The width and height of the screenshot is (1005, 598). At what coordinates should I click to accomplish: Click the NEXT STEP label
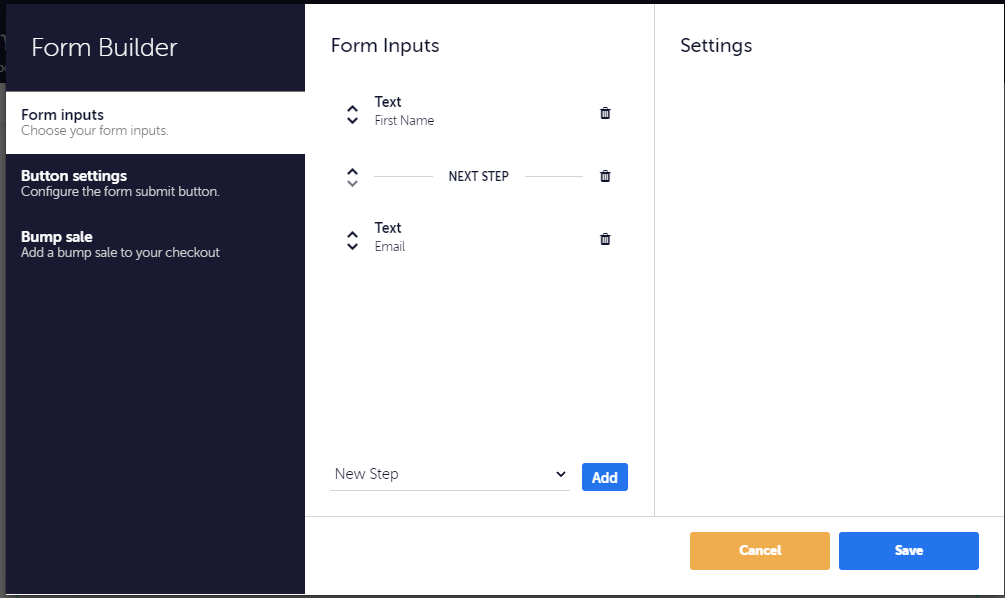point(479,176)
